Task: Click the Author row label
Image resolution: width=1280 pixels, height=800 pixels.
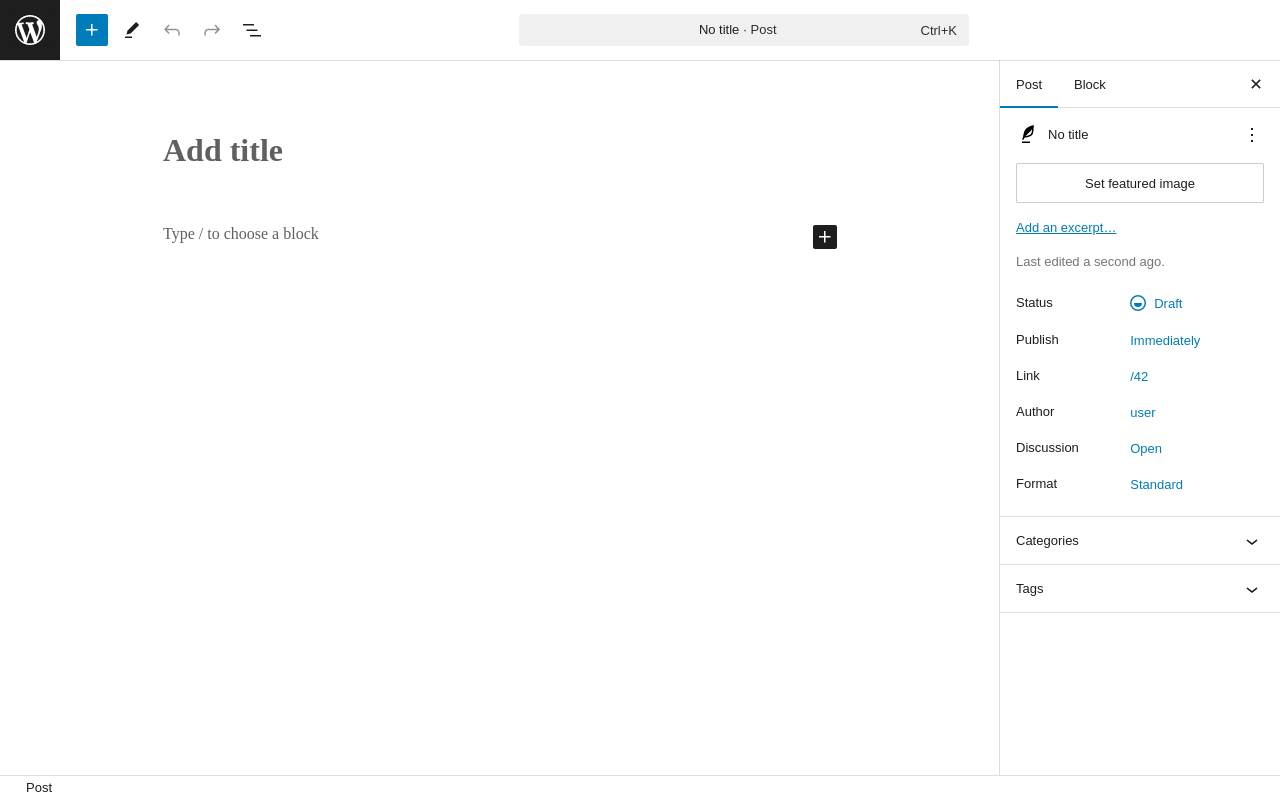Action: pyautogui.click(x=1035, y=411)
